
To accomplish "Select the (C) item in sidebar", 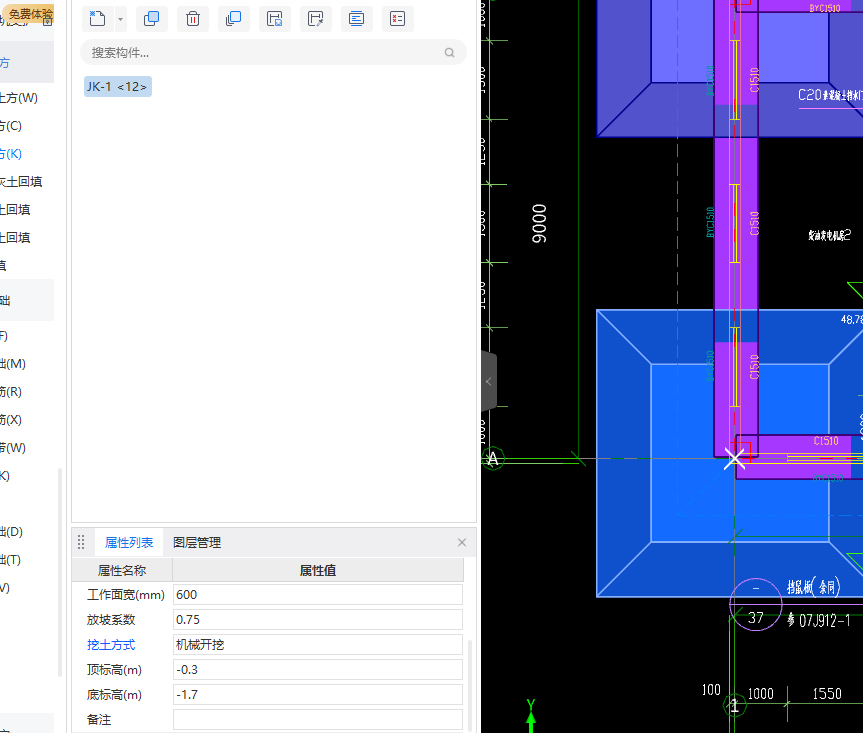I will coord(11,126).
